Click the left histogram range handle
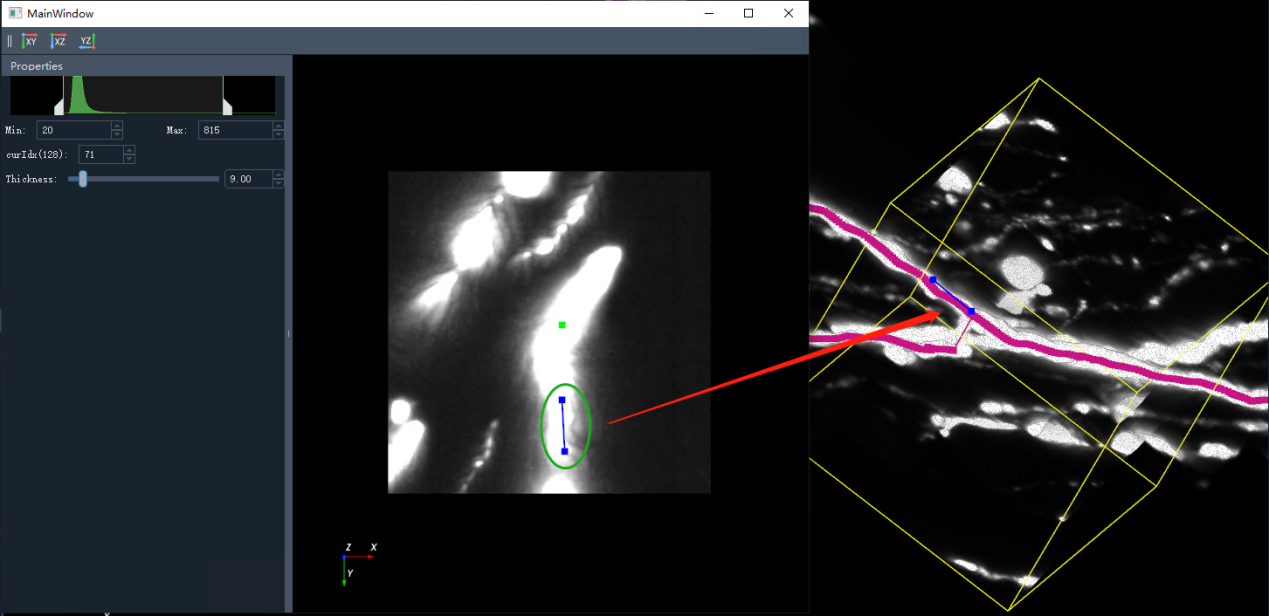The image size is (1269, 616). click(x=58, y=107)
